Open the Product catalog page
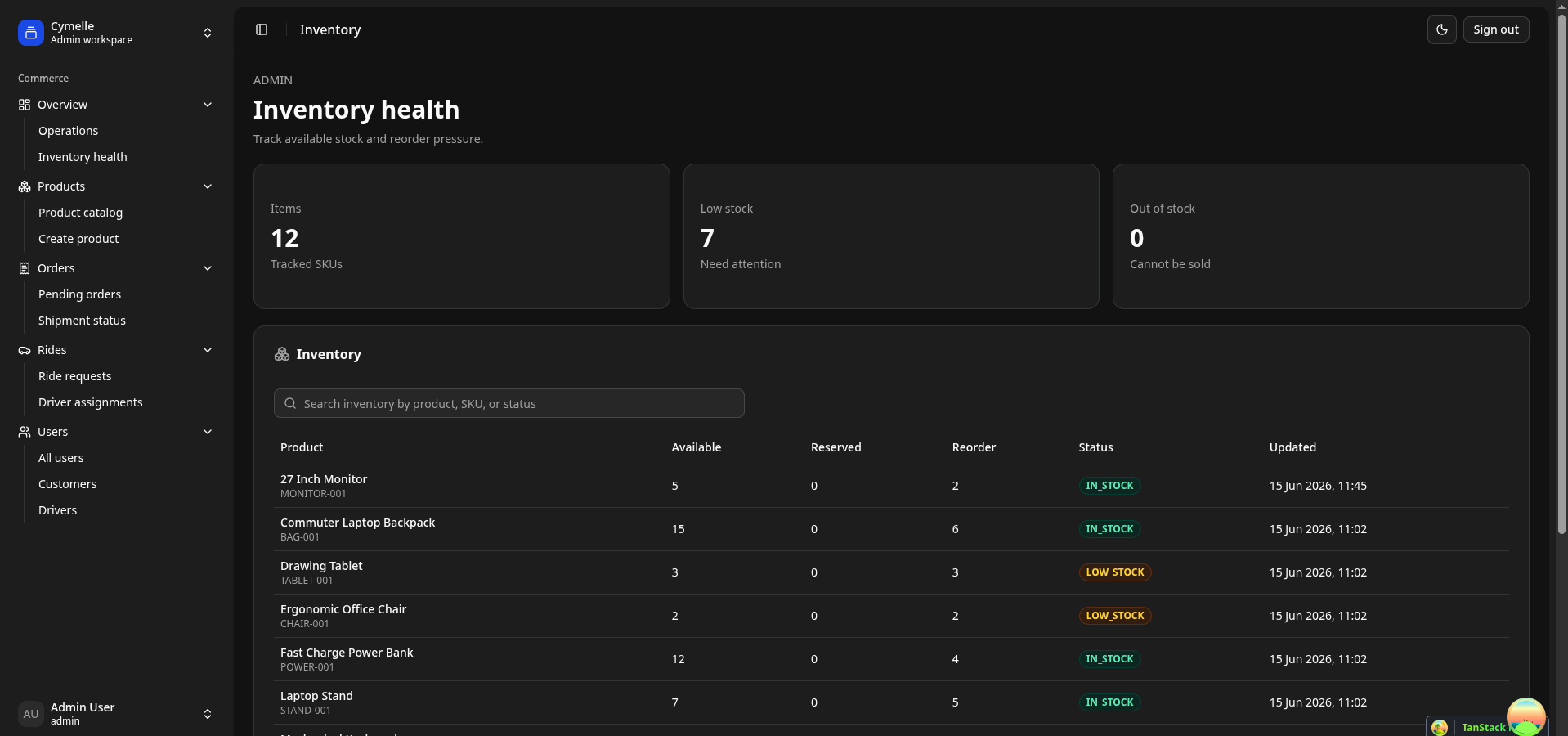The height and width of the screenshot is (736, 1568). (80, 213)
